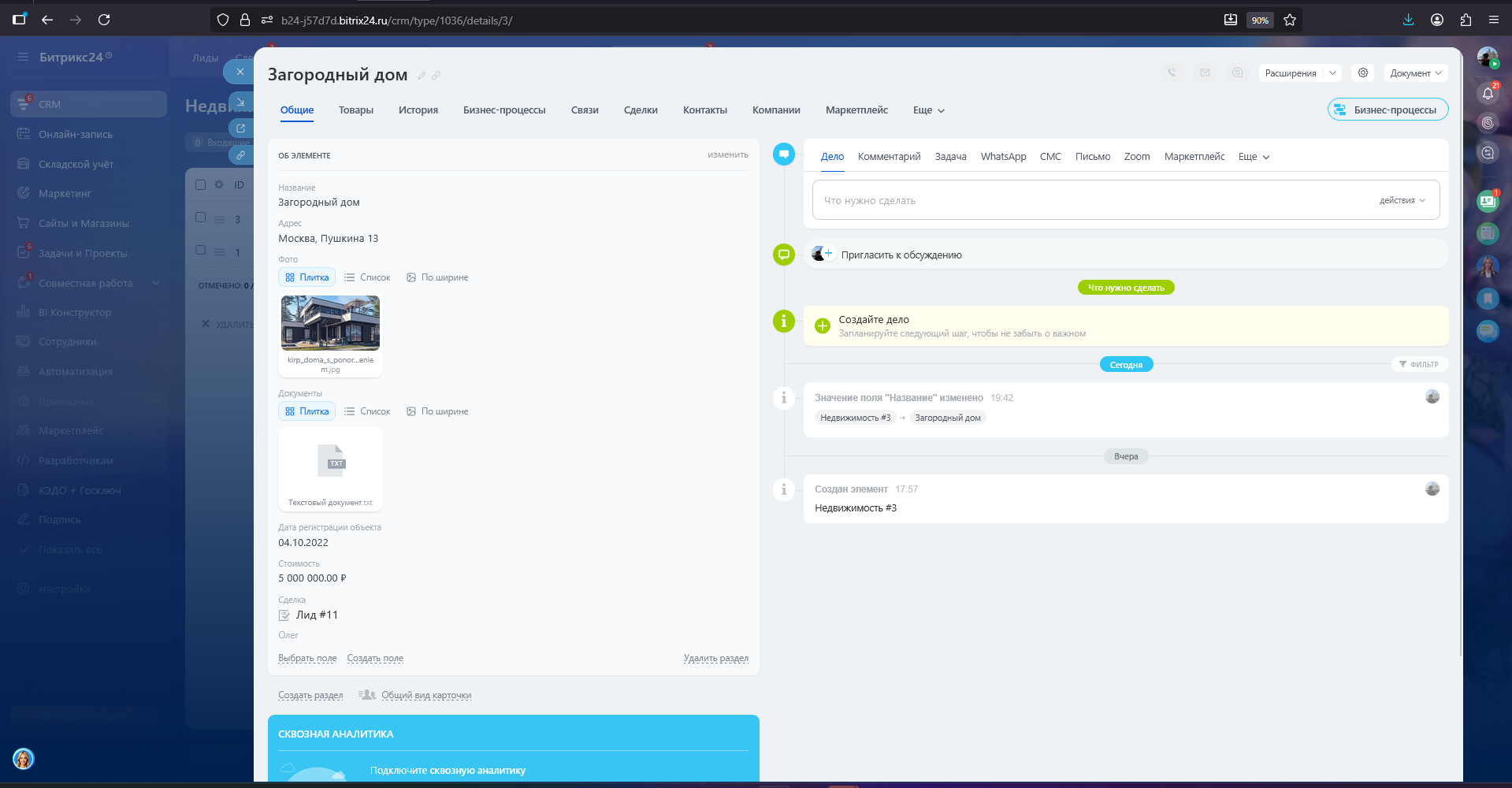Go to the Контакты tab

[x=705, y=110]
